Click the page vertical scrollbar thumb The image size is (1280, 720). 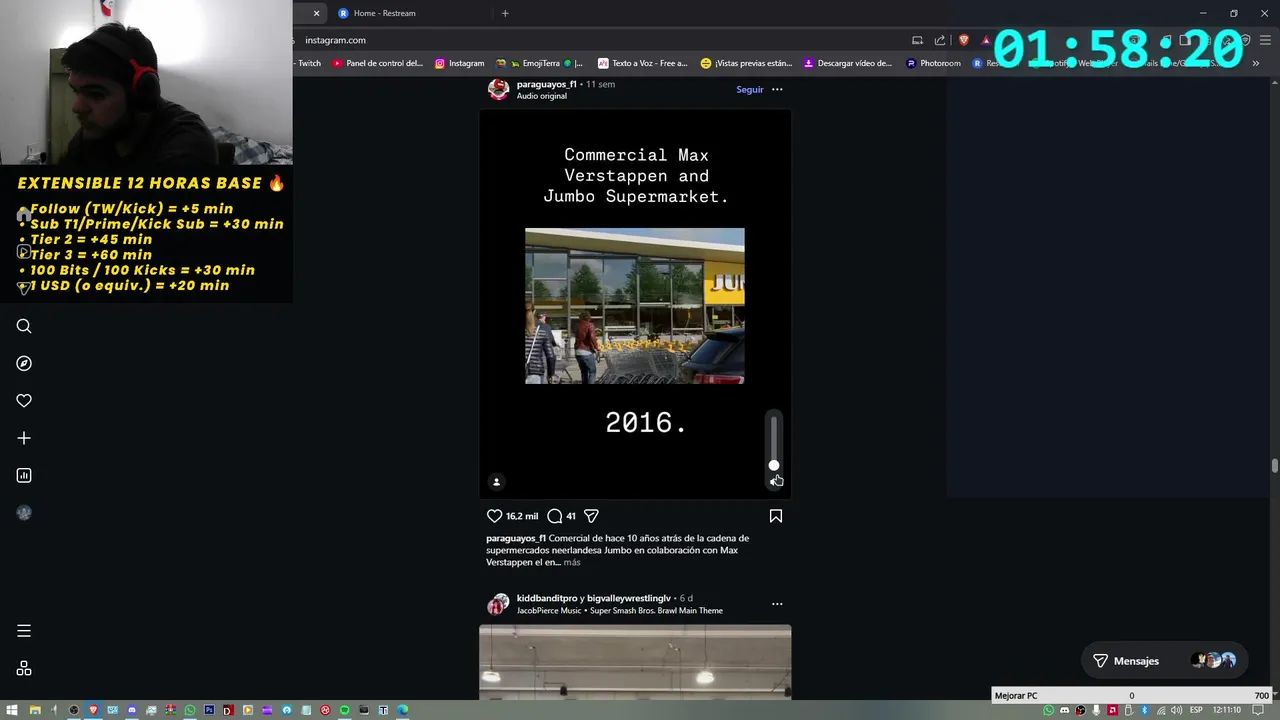point(1274,466)
